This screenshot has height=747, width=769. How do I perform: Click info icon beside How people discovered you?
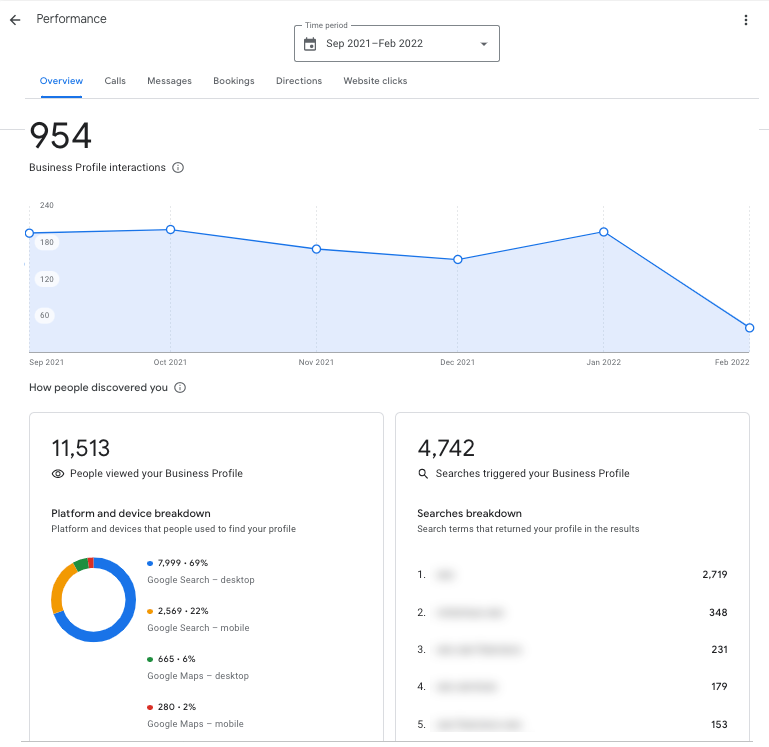180,388
